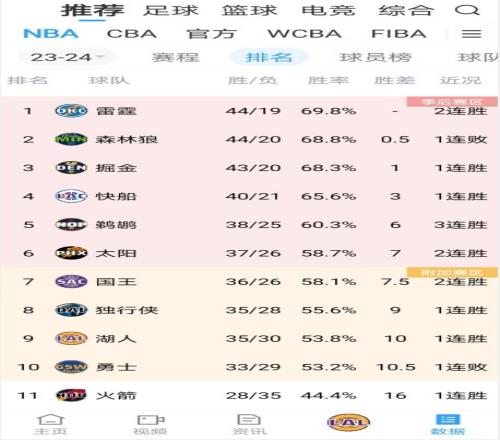500x440 pixels.
Task: Open the 视频 video icon
Action: [x=151, y=419]
